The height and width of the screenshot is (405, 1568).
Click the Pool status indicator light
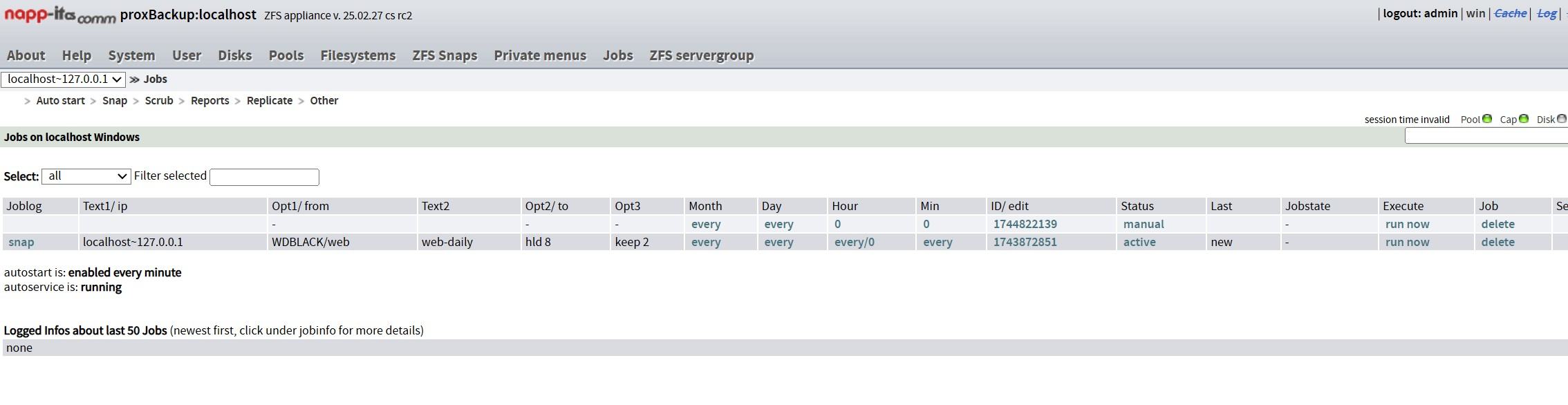coord(1487,119)
